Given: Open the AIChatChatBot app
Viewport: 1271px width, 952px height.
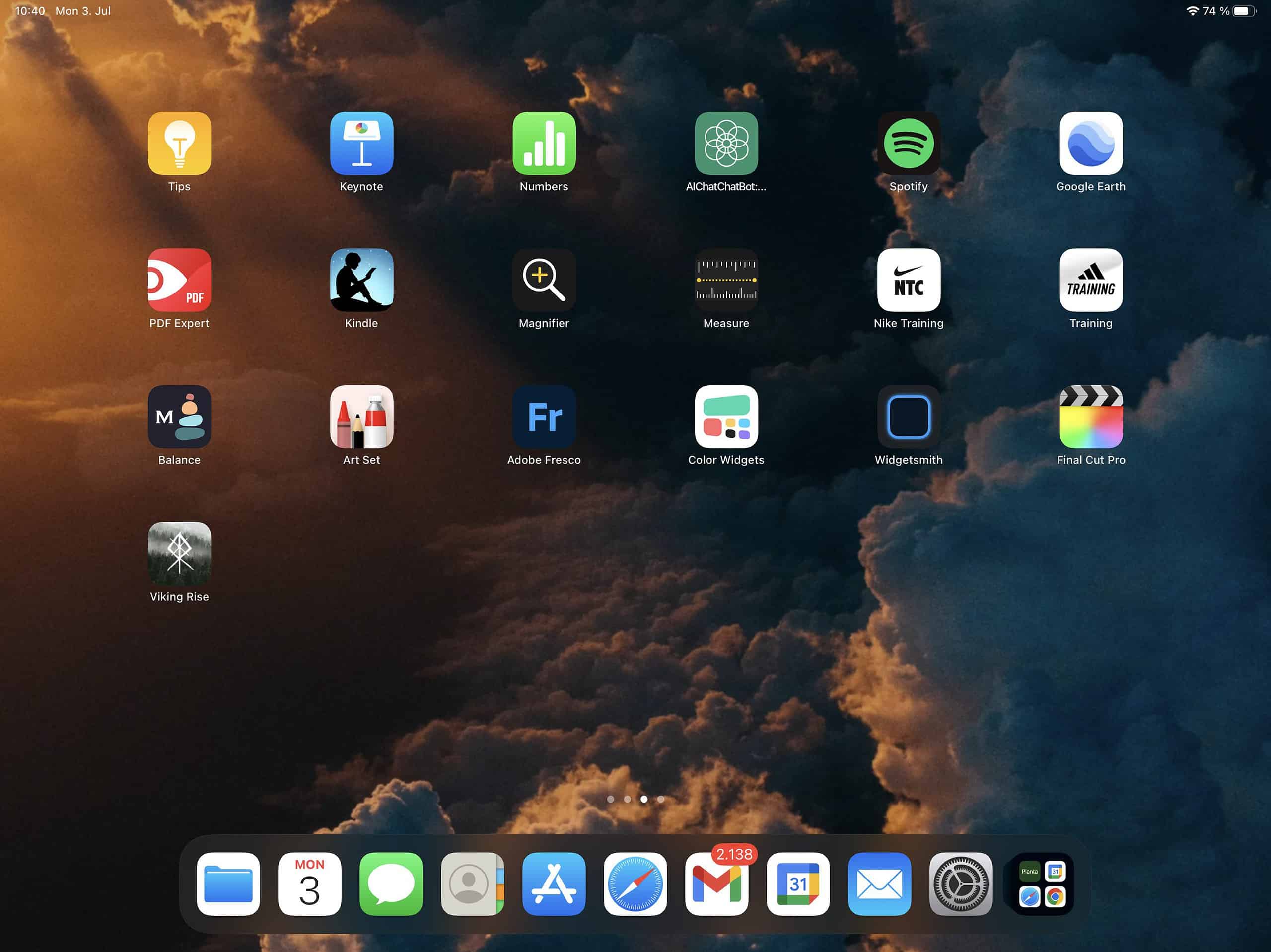Looking at the screenshot, I should (x=726, y=143).
